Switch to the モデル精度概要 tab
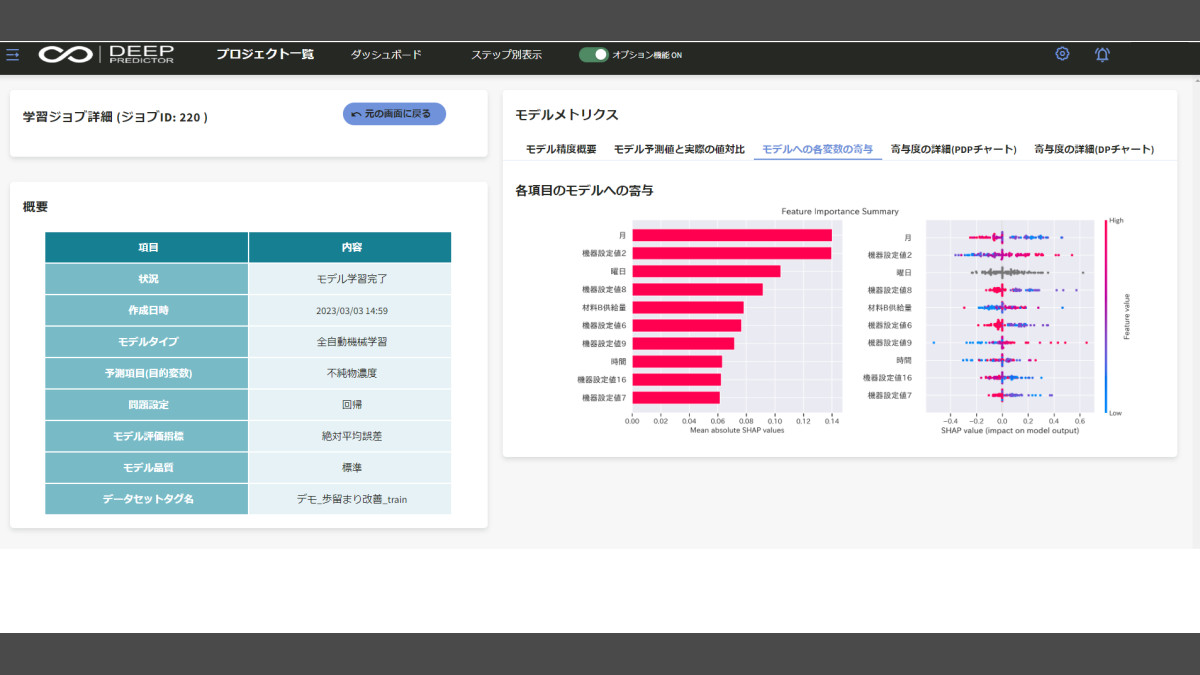Screen dimensions: 1200x675 (x=561, y=149)
